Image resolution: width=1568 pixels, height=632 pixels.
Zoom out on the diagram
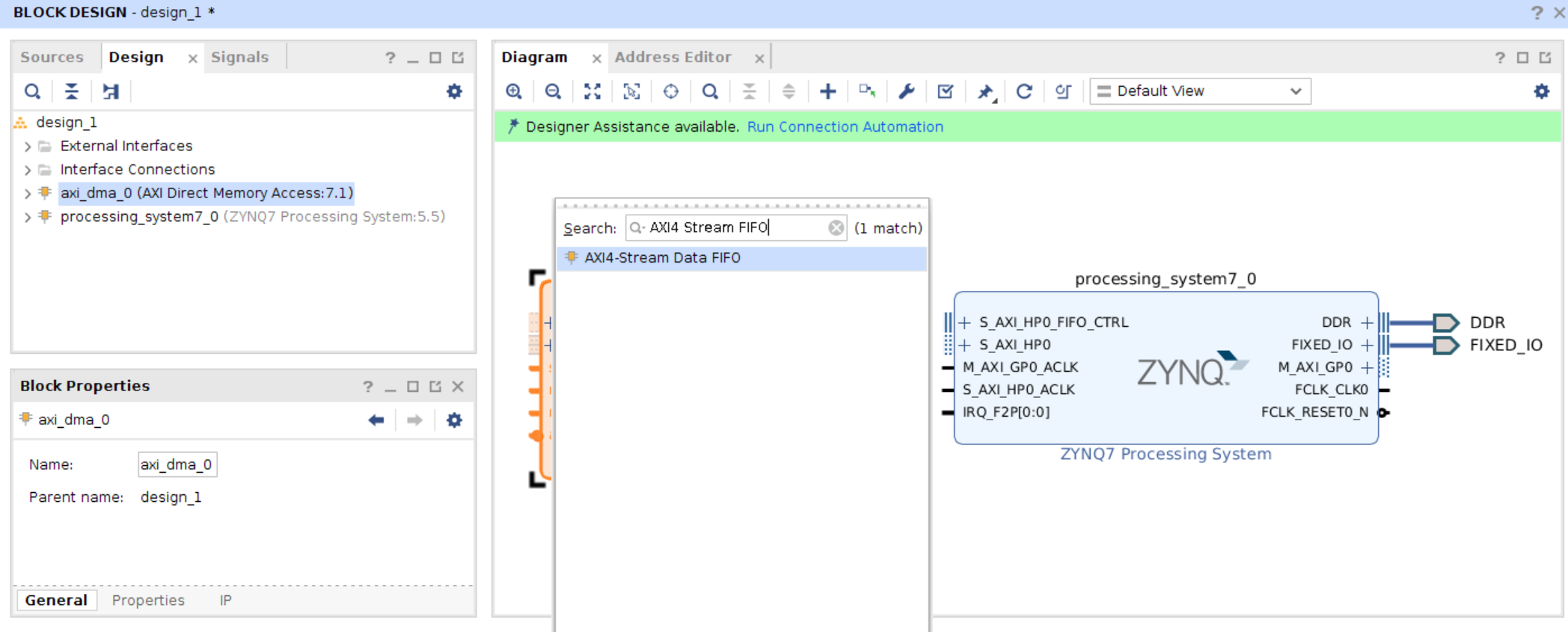(553, 91)
